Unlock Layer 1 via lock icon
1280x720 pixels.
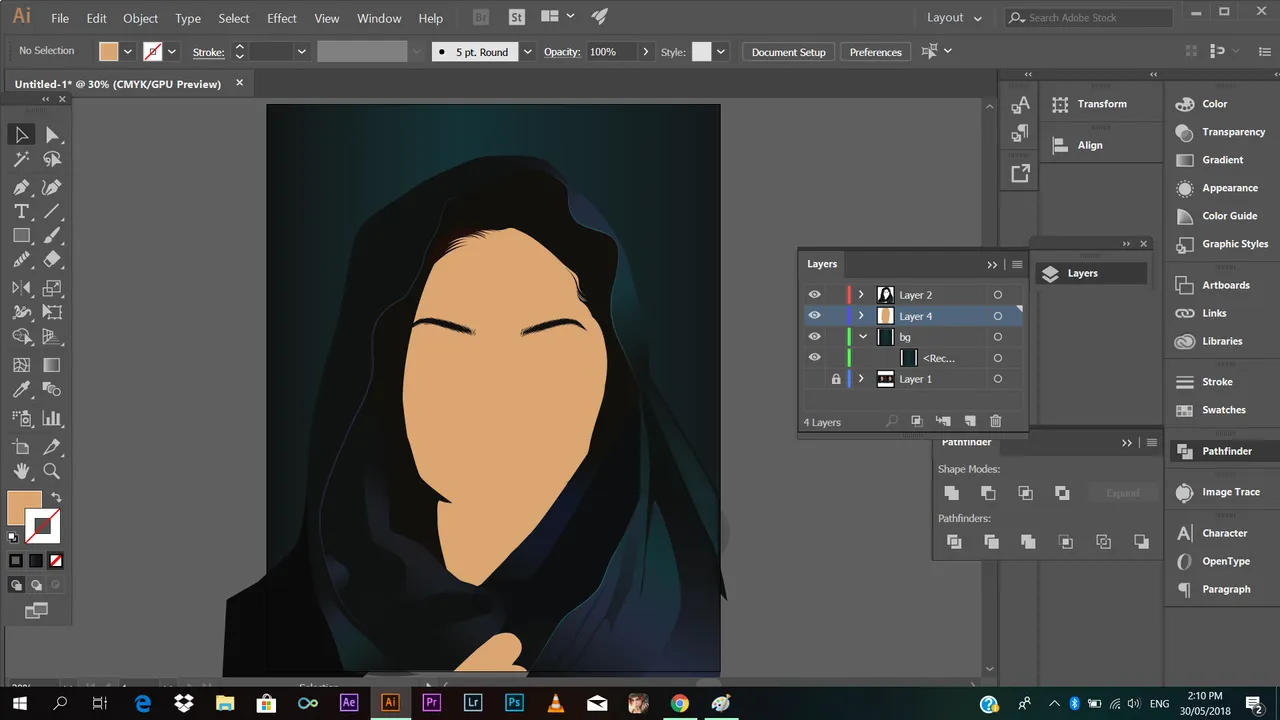tap(836, 379)
